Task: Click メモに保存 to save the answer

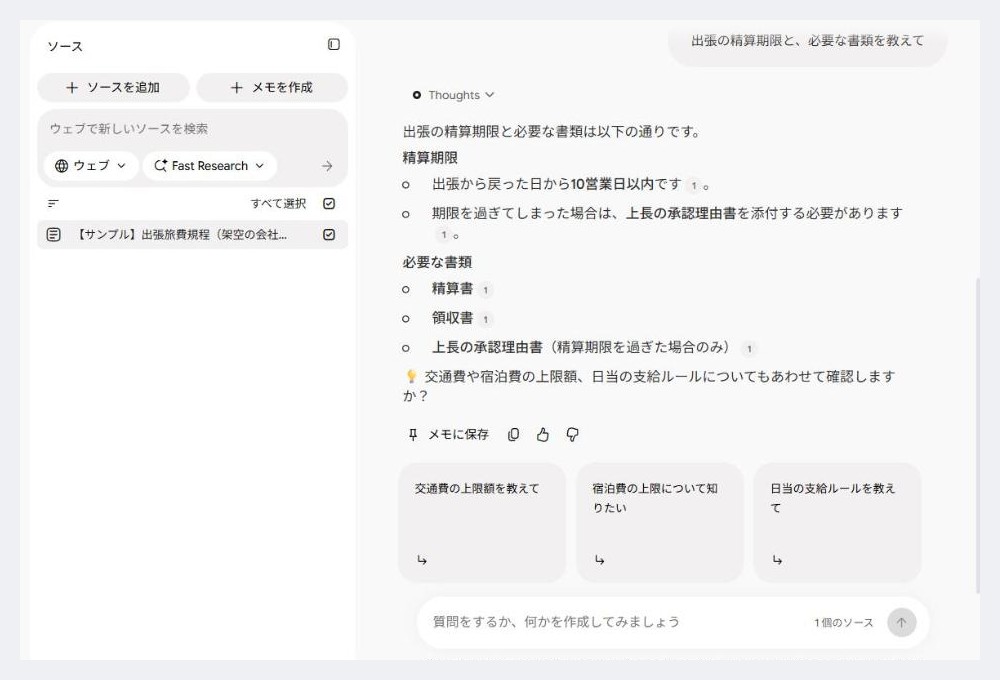Action: pyautogui.click(x=448, y=435)
